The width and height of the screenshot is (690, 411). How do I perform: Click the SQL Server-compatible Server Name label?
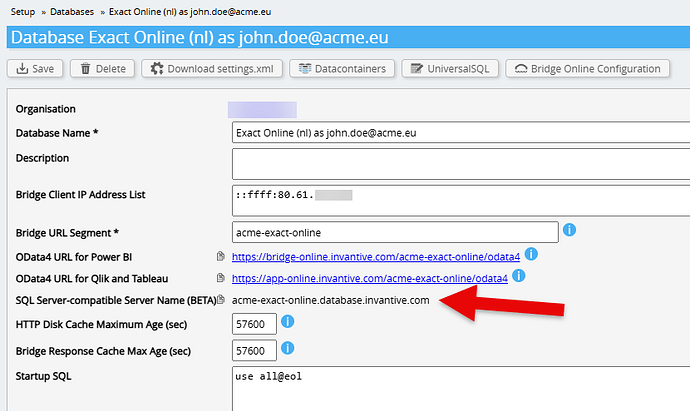[116, 300]
